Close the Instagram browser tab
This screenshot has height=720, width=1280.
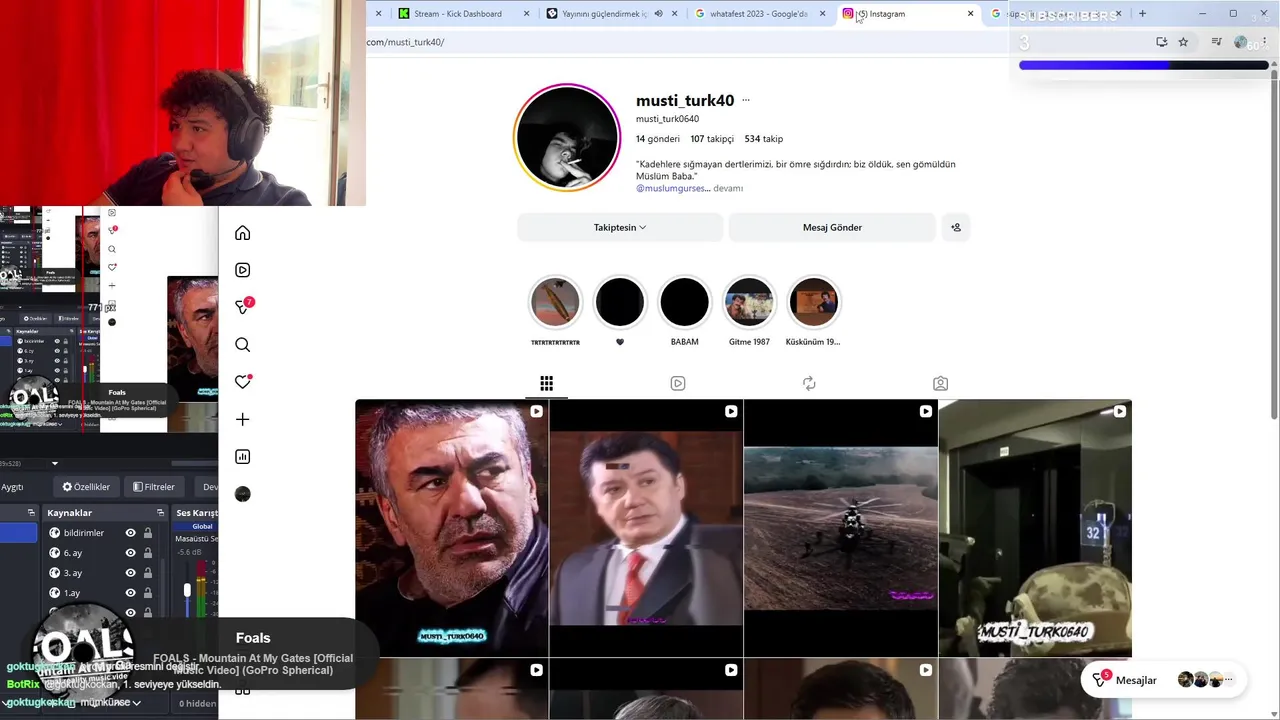970,14
